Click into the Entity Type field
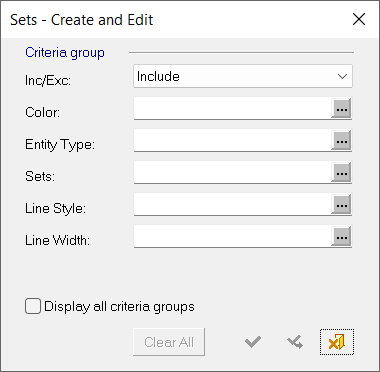Viewport: 380px width, 372px height. tap(232, 140)
